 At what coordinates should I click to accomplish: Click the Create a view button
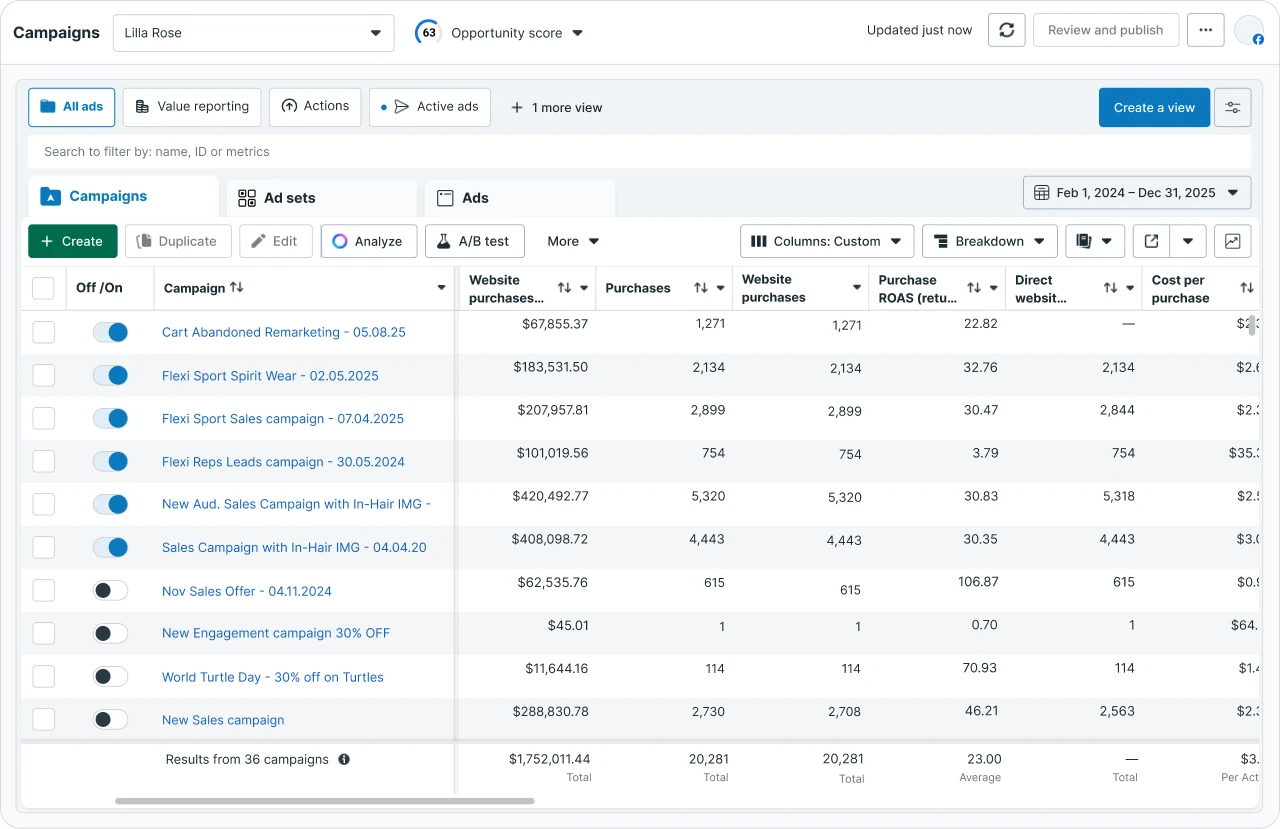(1154, 108)
